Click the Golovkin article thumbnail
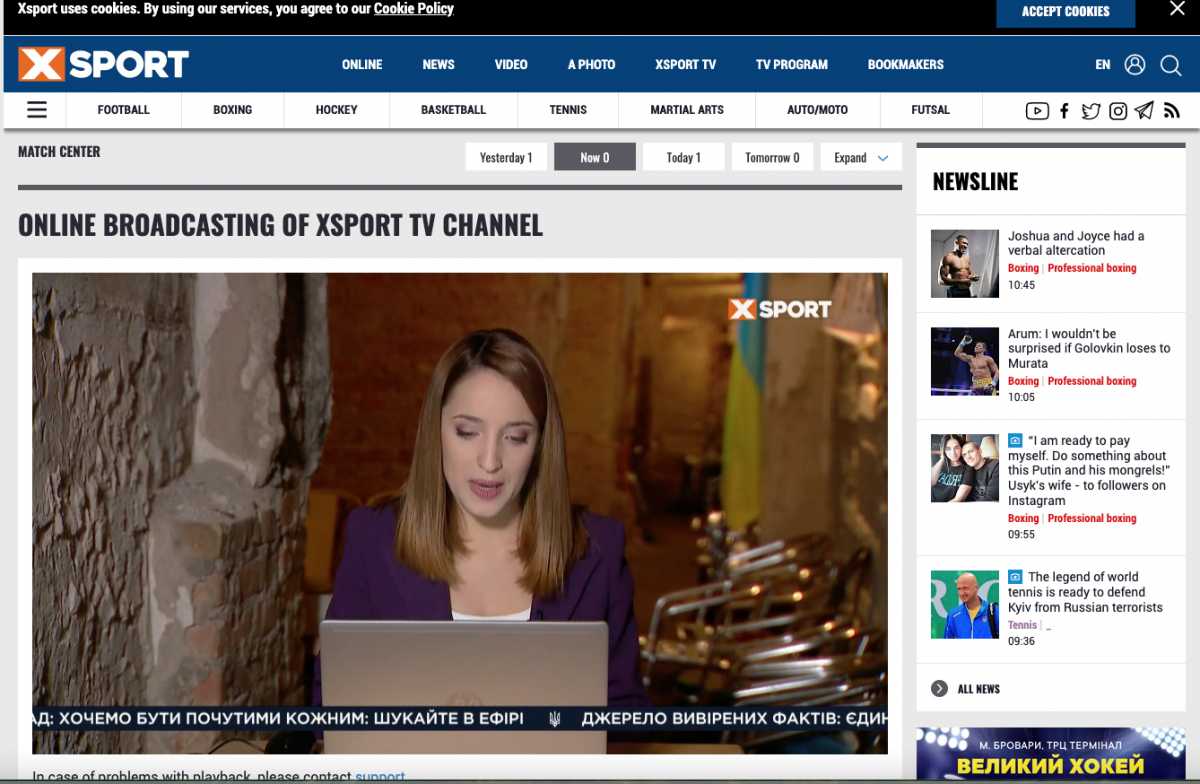1200x784 pixels. [x=965, y=361]
